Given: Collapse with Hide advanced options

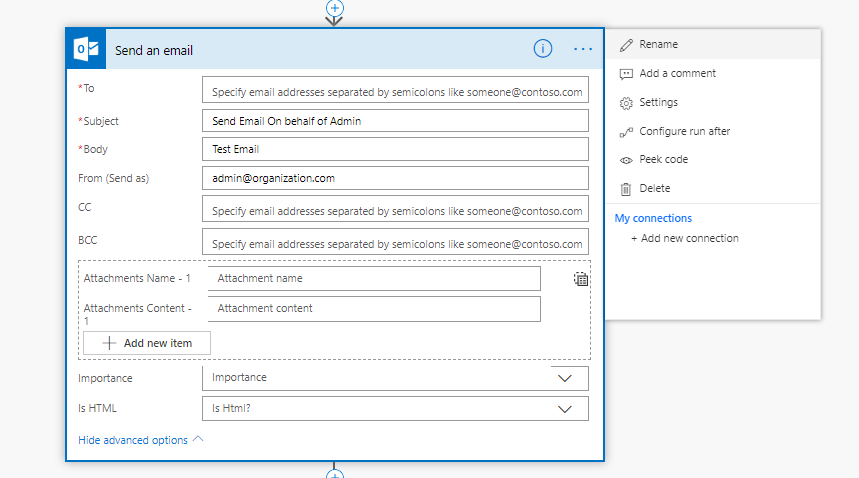Looking at the screenshot, I should [140, 440].
